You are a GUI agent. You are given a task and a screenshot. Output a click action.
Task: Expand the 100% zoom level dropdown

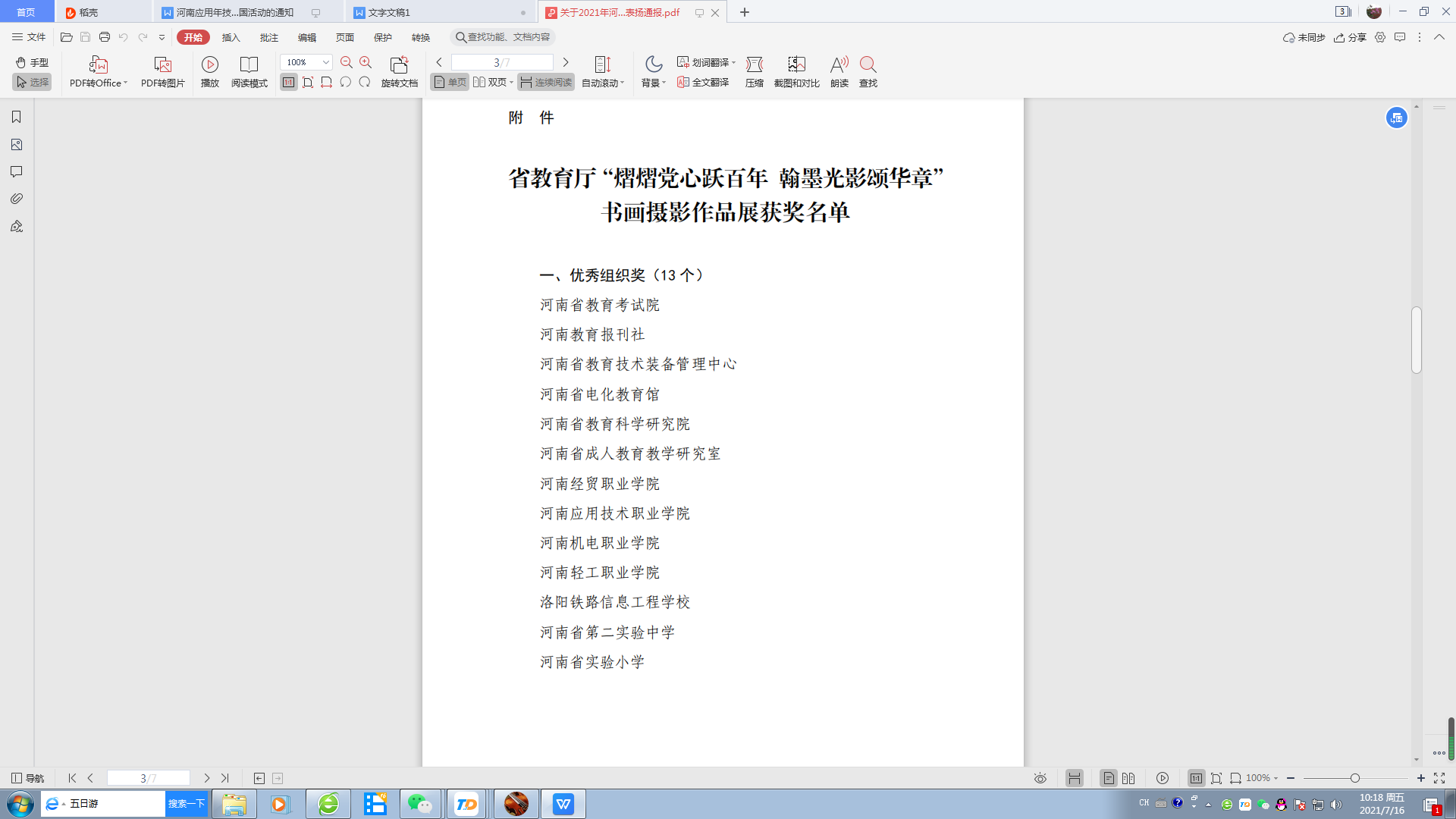pos(325,62)
